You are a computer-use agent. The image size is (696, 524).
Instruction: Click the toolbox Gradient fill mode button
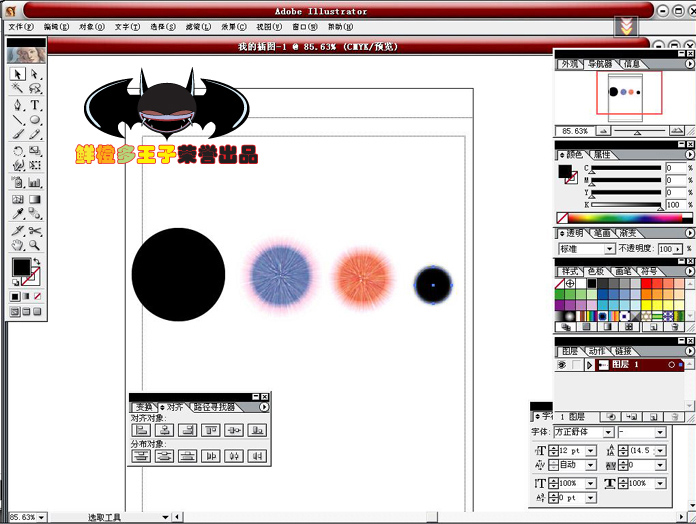[26, 296]
